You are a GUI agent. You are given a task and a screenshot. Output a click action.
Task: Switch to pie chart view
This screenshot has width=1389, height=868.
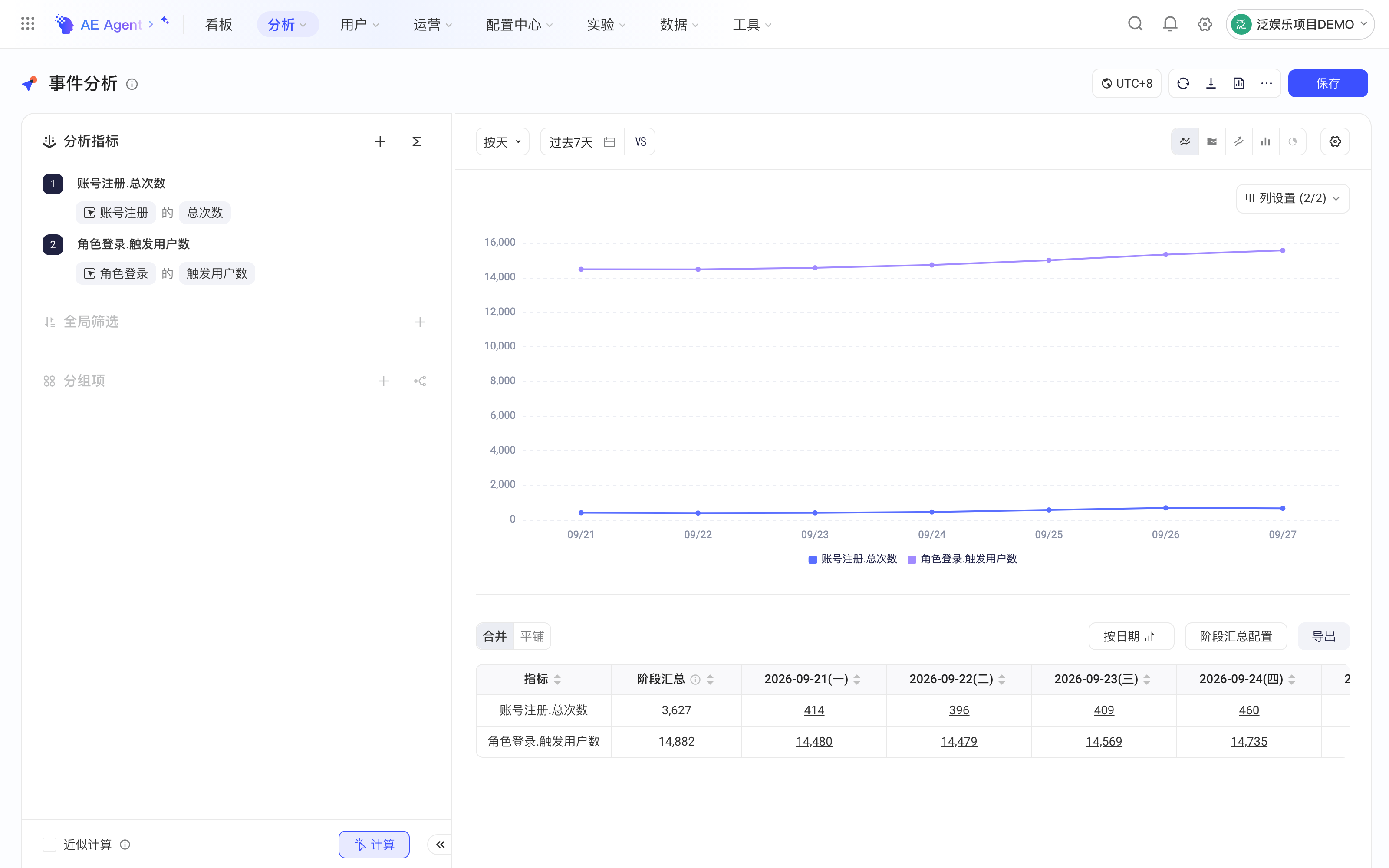tap(1293, 141)
